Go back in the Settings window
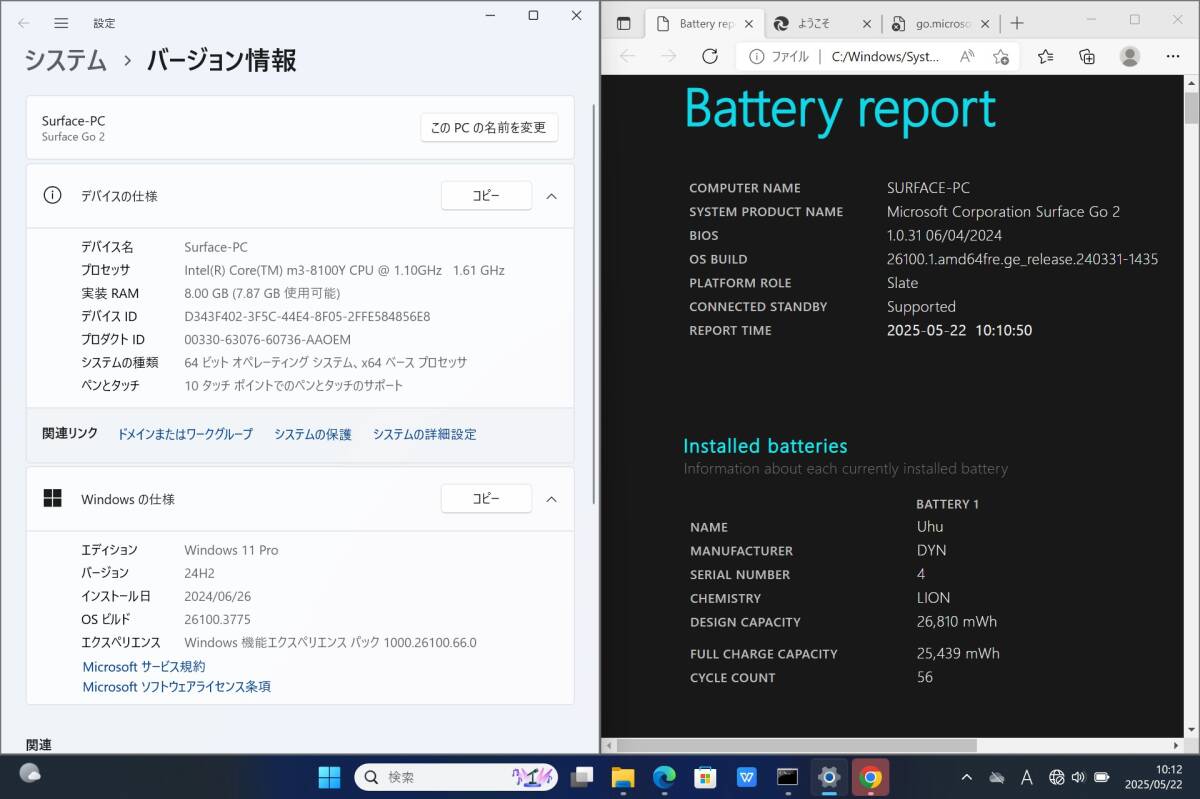Image resolution: width=1200 pixels, height=799 pixels. 24,22
